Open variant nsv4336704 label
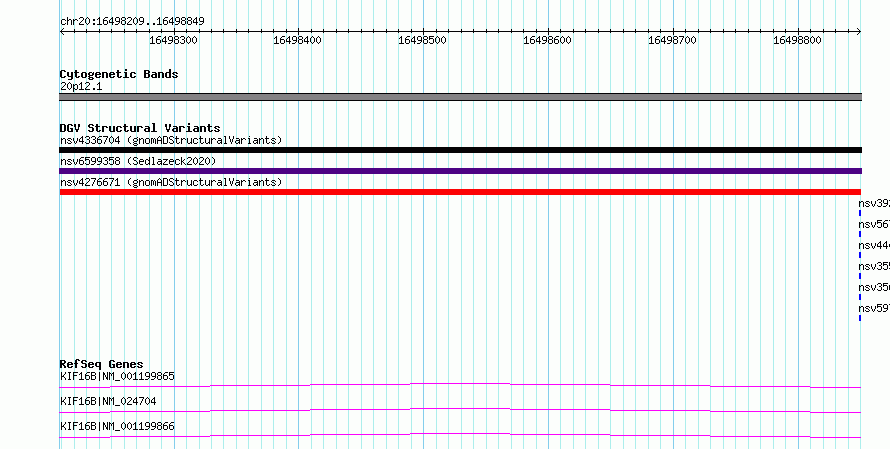Screen dimensions: 890x449 pos(171,140)
